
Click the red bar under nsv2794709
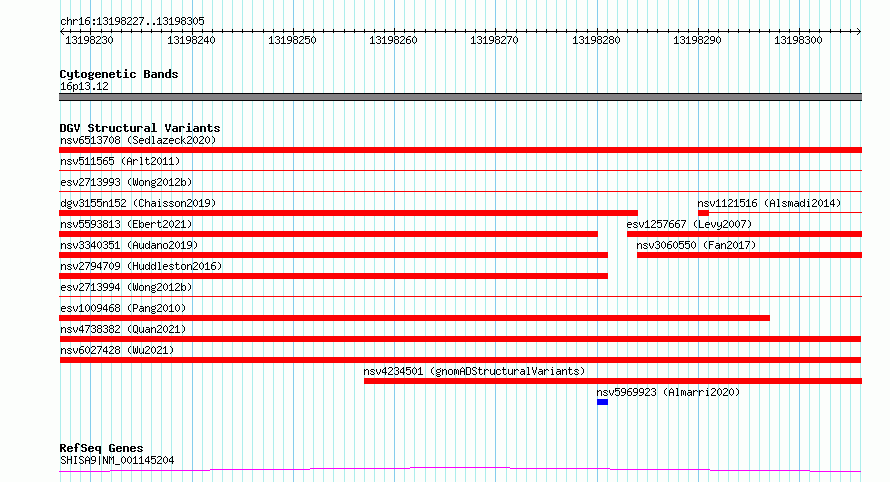[333, 276]
